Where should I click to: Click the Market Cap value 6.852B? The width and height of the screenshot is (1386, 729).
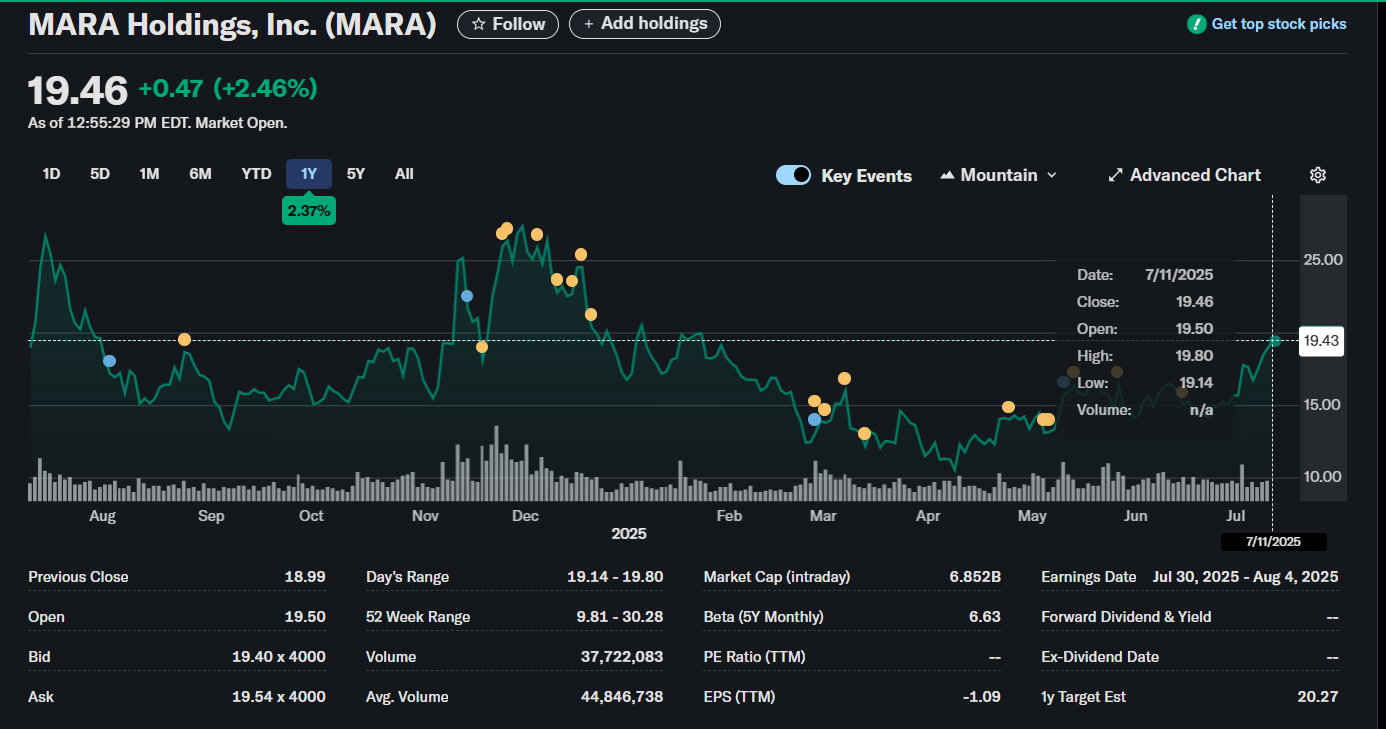[x=975, y=577]
